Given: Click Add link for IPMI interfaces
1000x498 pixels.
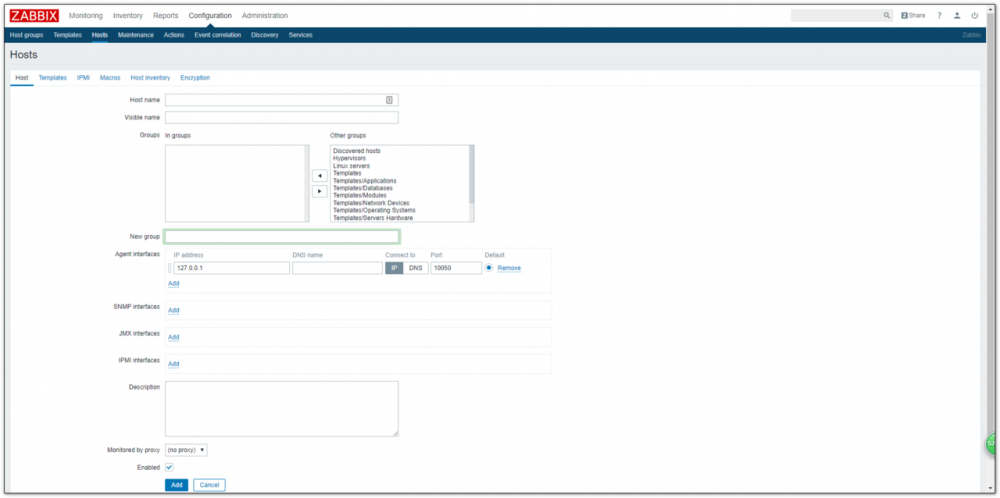Looking at the screenshot, I should 173,364.
